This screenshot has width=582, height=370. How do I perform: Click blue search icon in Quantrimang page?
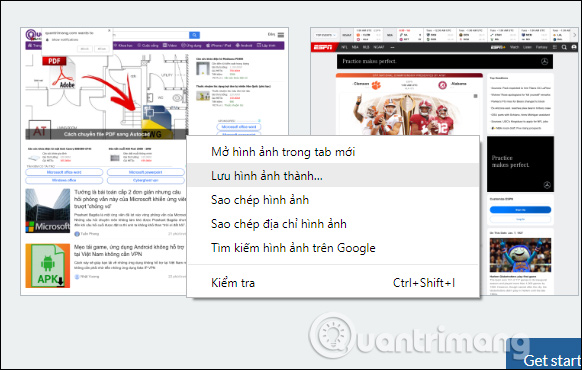pos(194,35)
